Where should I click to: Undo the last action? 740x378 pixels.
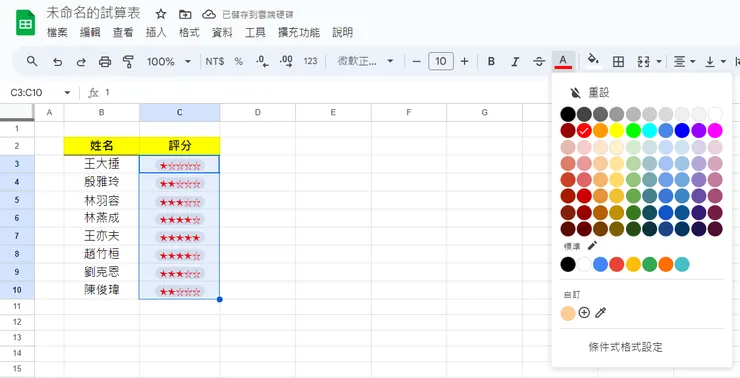58,61
